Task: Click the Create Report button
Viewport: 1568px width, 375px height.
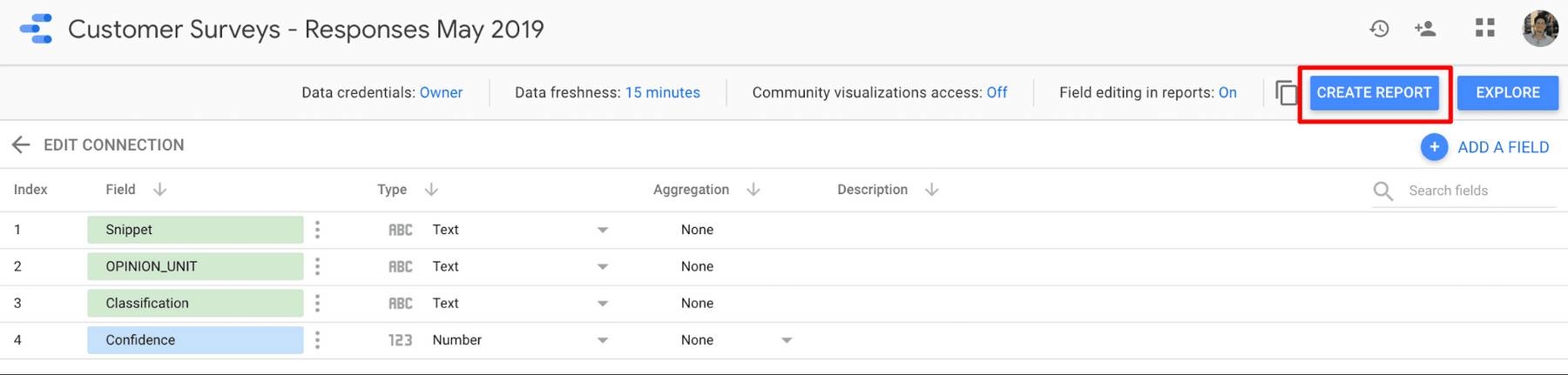Action: [x=1374, y=92]
